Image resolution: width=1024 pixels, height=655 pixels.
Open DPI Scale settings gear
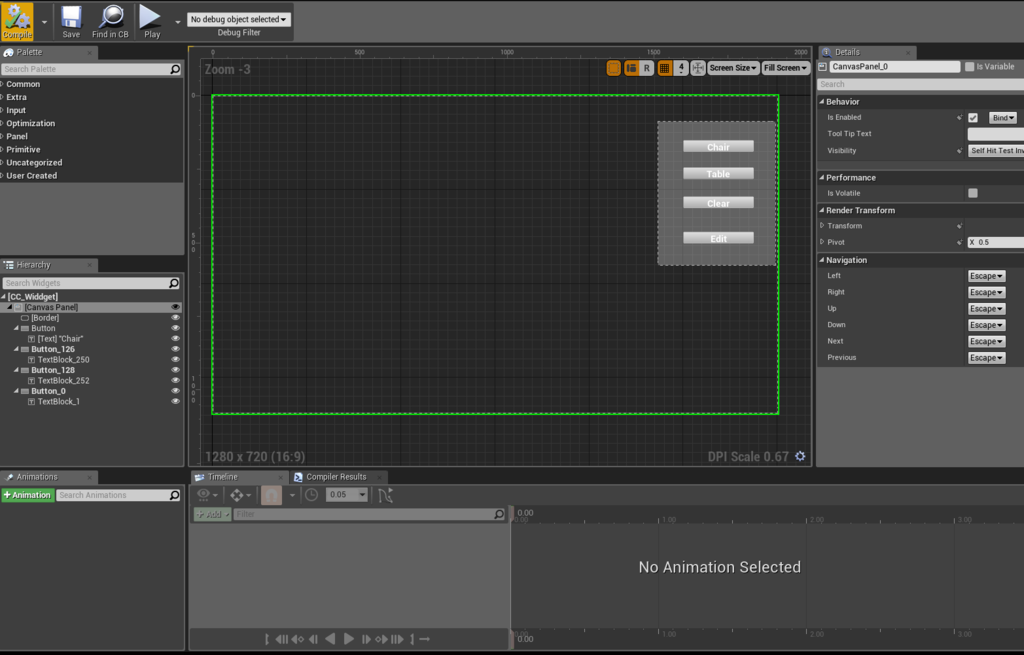(800, 456)
